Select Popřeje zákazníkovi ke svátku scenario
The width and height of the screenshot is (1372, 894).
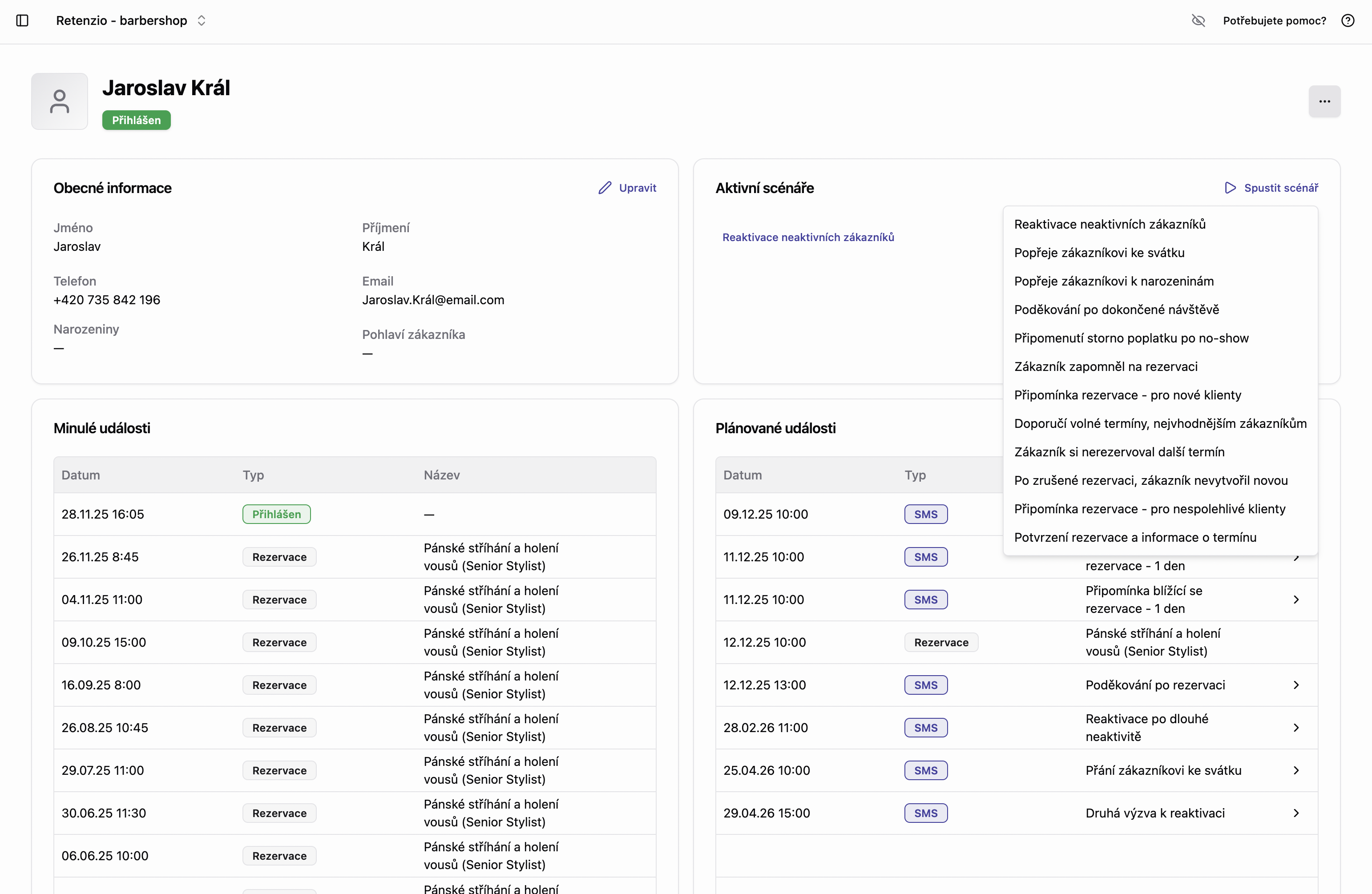click(1099, 253)
